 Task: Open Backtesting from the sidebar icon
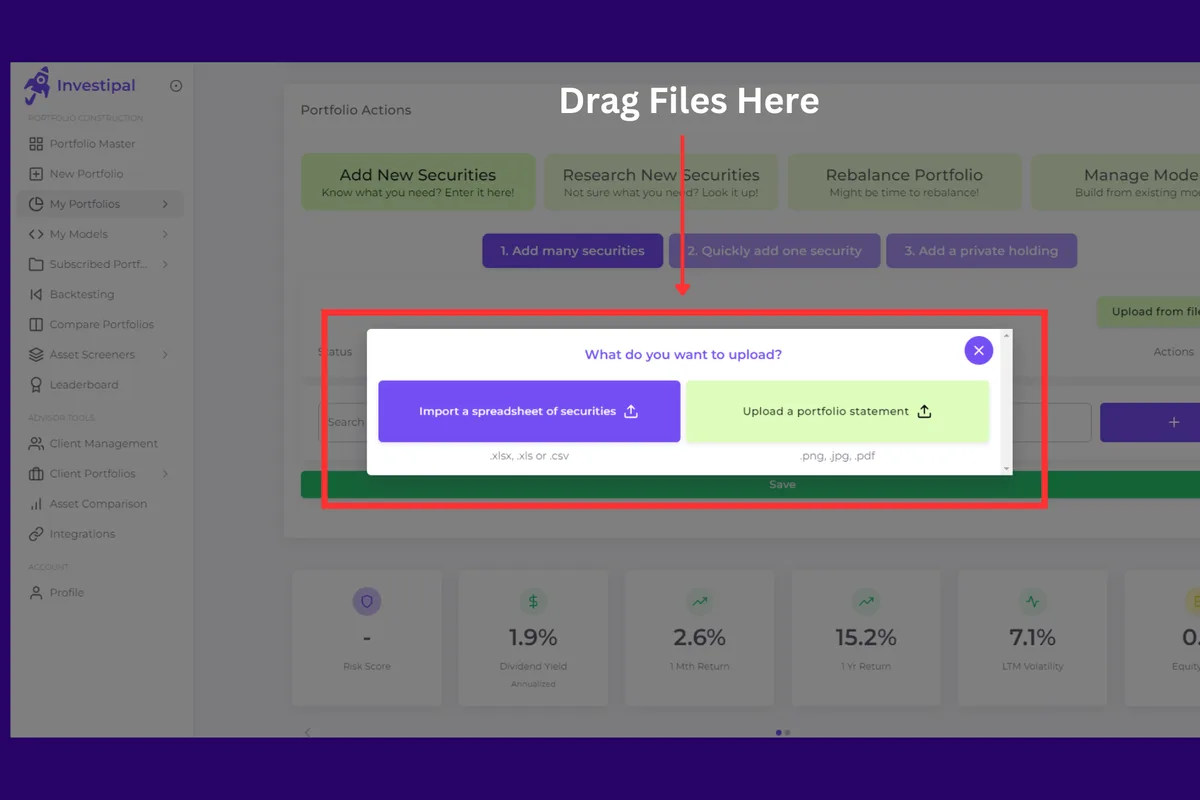34,294
